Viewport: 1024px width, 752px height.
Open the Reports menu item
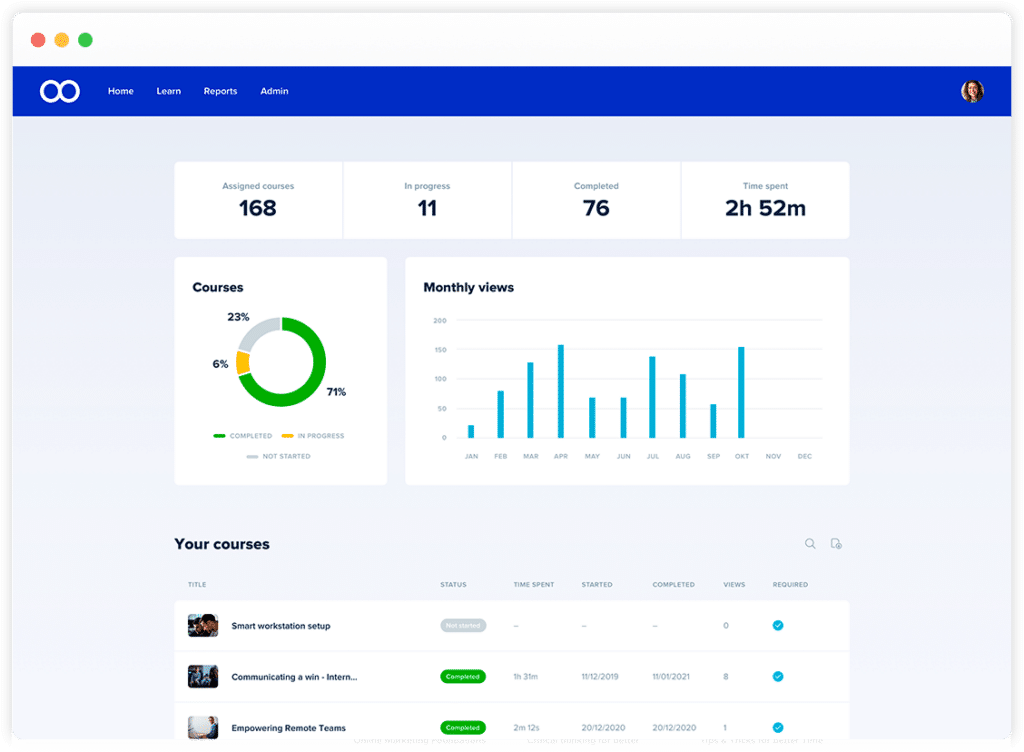coord(220,91)
